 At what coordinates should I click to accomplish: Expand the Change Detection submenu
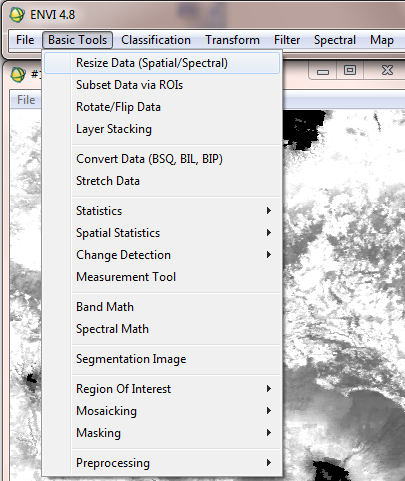[x=162, y=255]
